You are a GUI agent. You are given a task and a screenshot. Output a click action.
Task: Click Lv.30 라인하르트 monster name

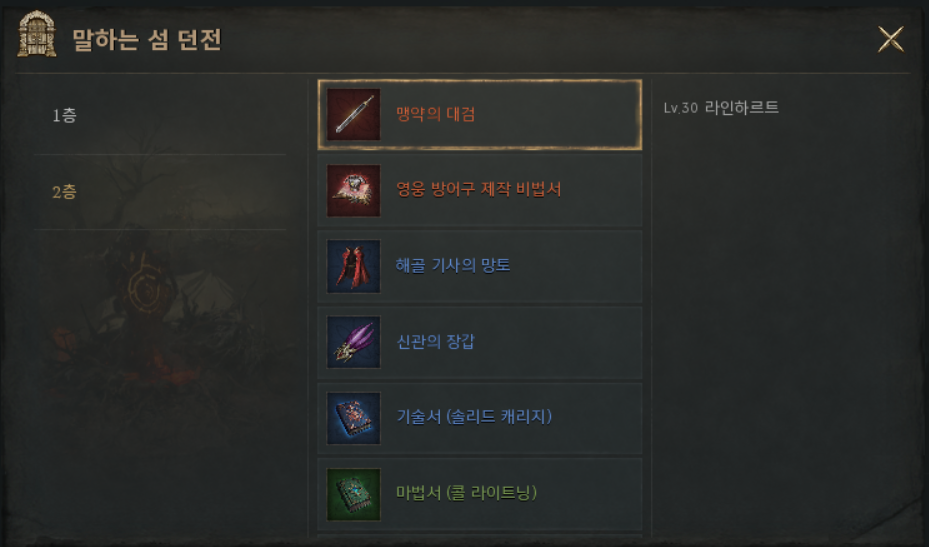(720, 108)
